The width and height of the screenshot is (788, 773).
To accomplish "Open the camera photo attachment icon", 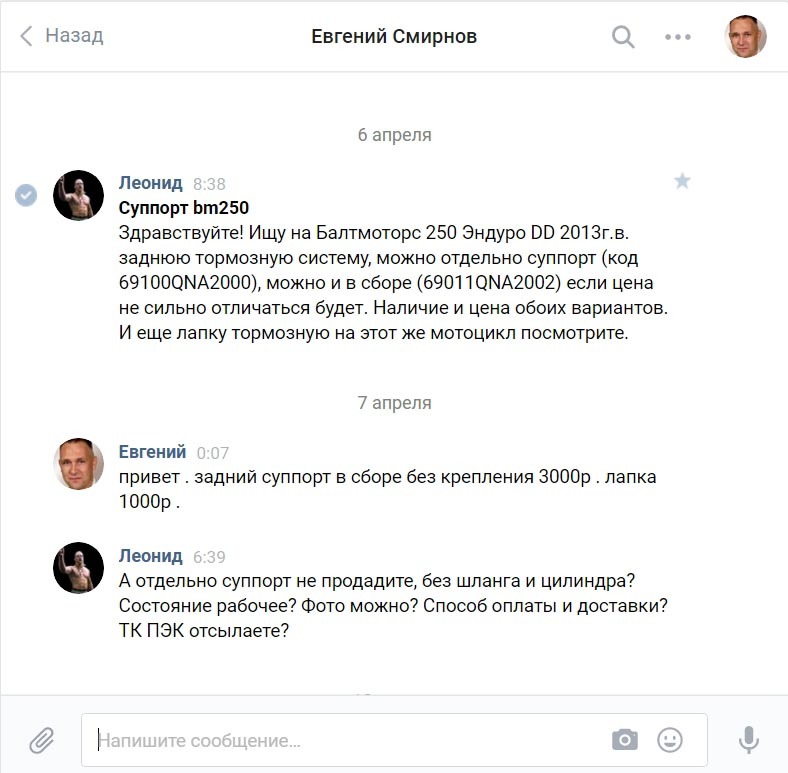I will 625,740.
